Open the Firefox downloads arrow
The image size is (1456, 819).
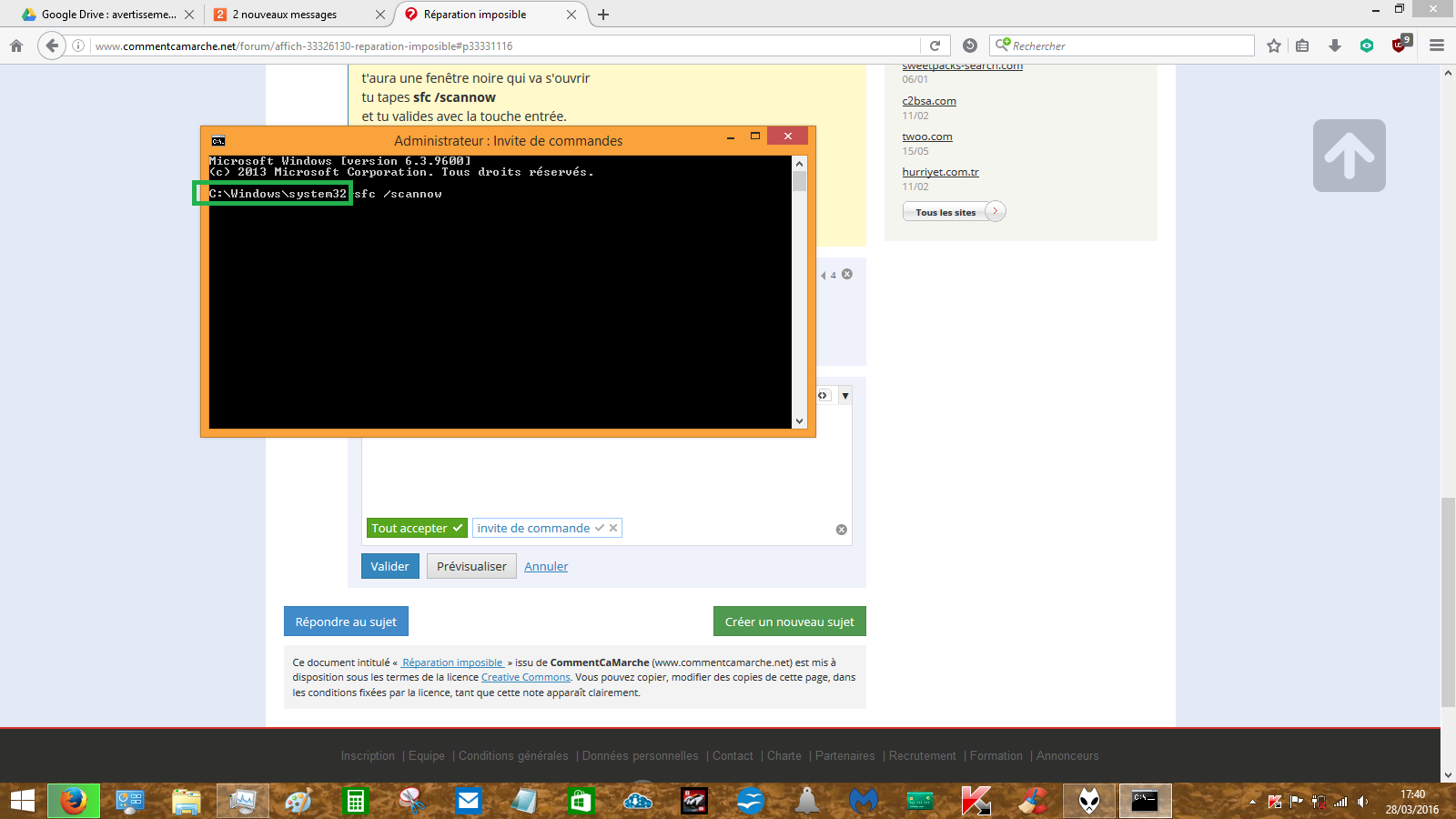pyautogui.click(x=1335, y=45)
